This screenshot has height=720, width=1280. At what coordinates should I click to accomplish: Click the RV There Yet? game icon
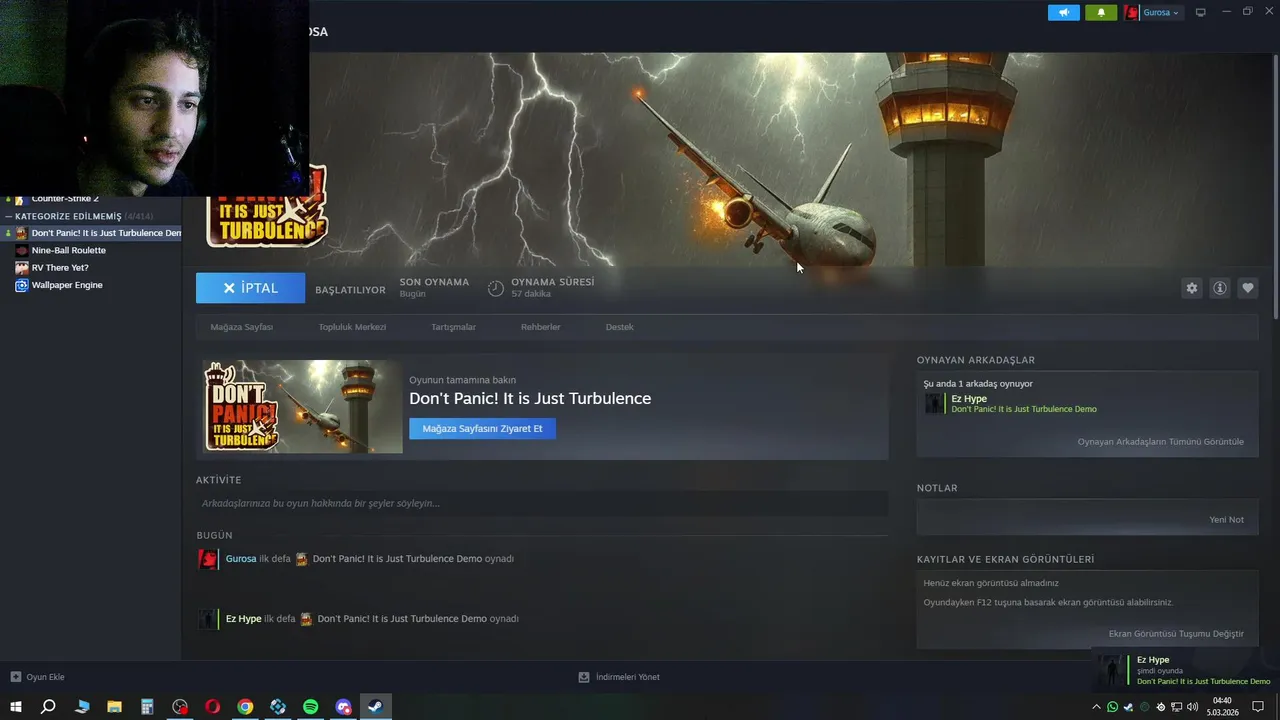22,268
